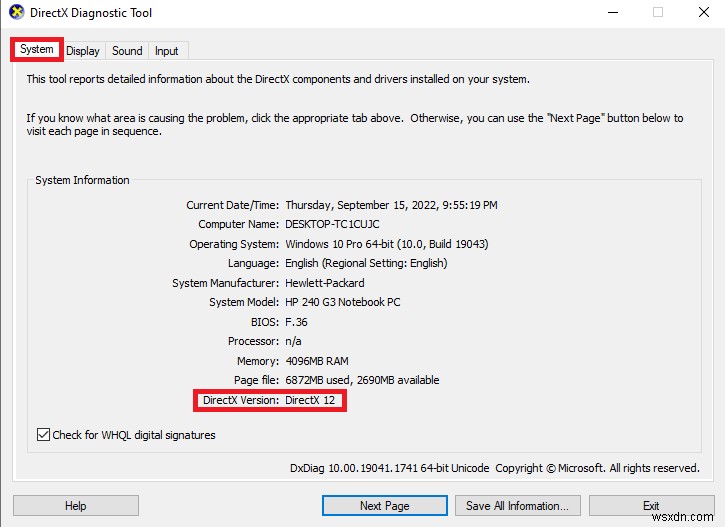Open the Display tab

pyautogui.click(x=83, y=51)
